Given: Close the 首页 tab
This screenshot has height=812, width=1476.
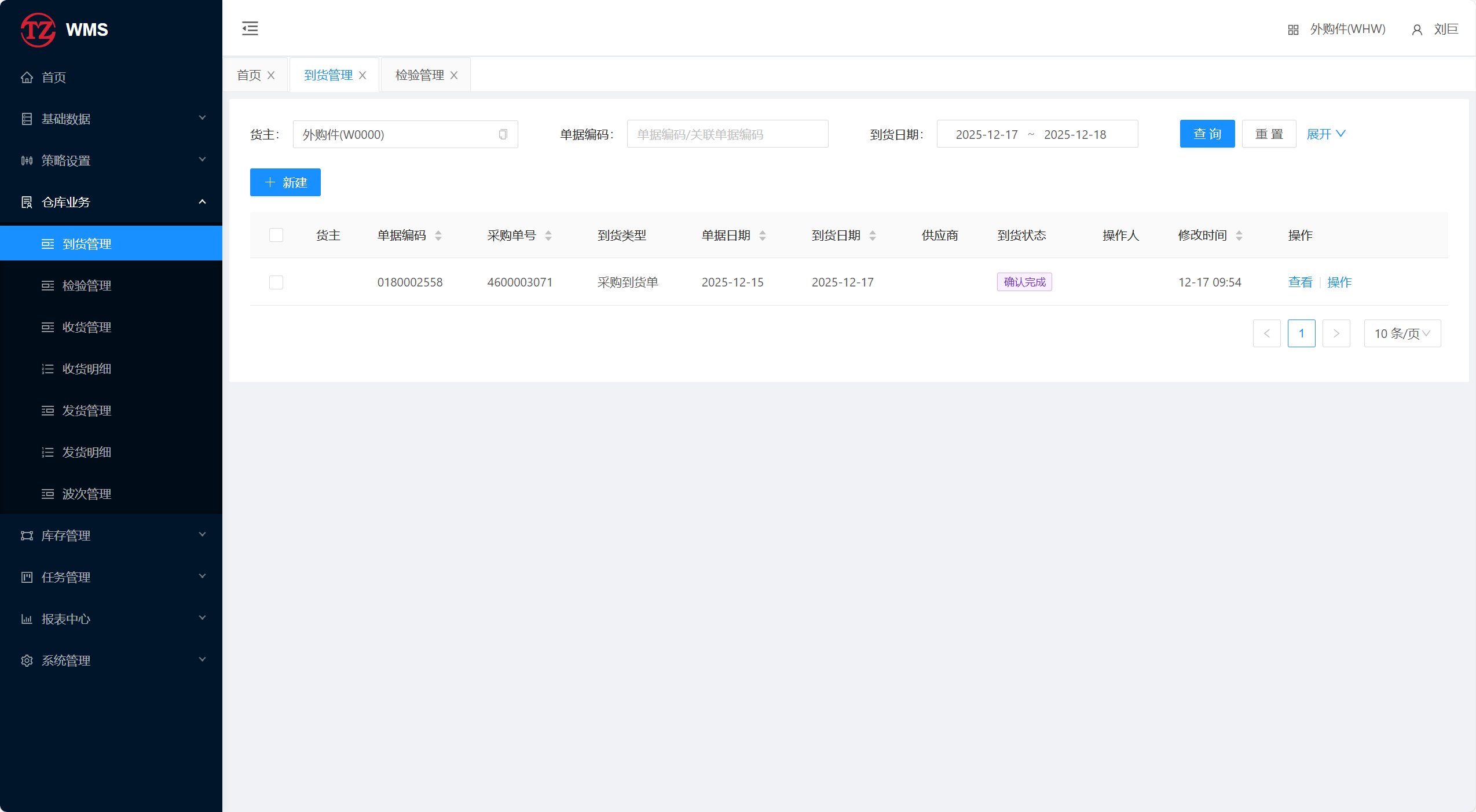Looking at the screenshot, I should 271,75.
